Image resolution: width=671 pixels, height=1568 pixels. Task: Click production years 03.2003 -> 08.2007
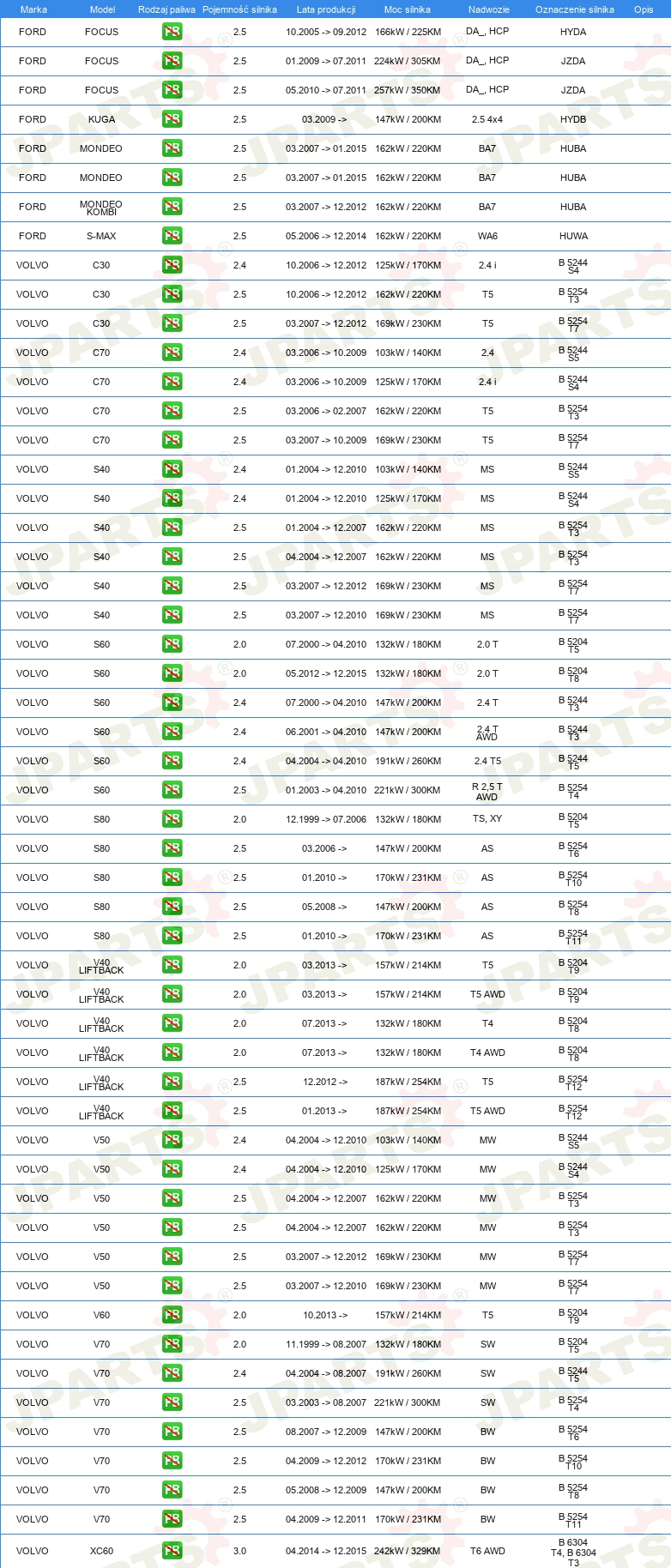coord(326,1402)
